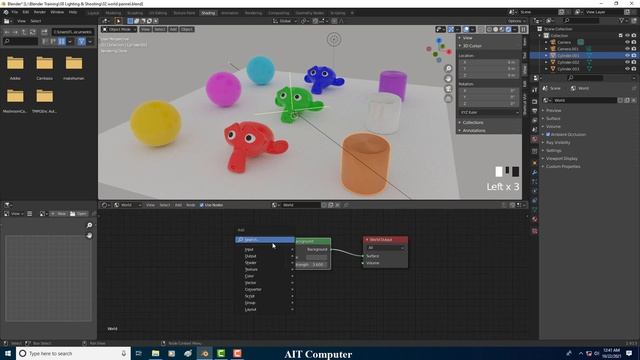This screenshot has height=360, width=640.
Task: Toggle the Use Nodes checkbox
Action: point(202,205)
